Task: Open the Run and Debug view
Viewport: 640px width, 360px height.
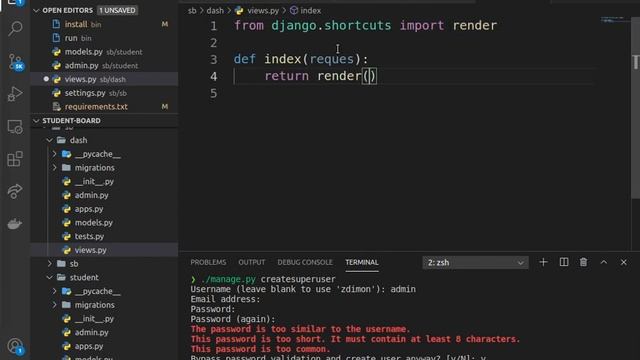Action: coord(15,94)
